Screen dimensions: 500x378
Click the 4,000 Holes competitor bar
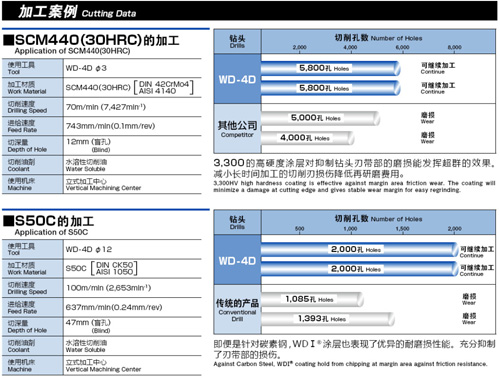click(x=308, y=138)
